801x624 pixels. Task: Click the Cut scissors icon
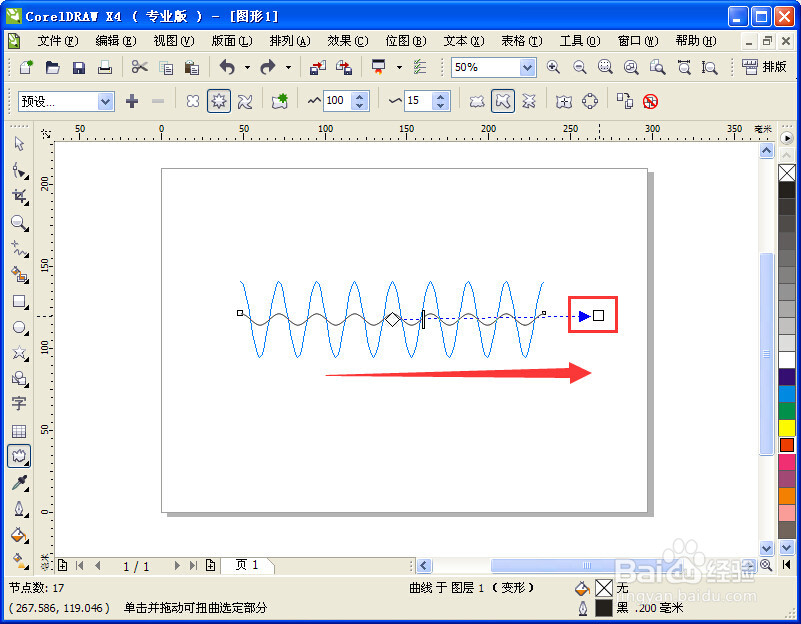(x=139, y=67)
